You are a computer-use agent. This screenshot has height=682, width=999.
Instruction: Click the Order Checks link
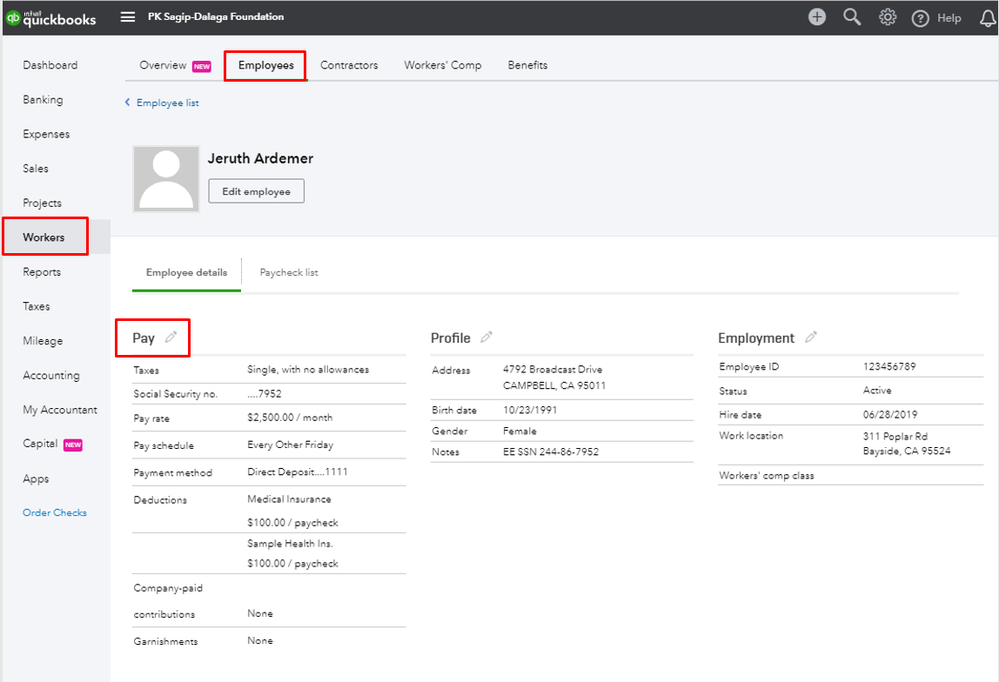55,513
